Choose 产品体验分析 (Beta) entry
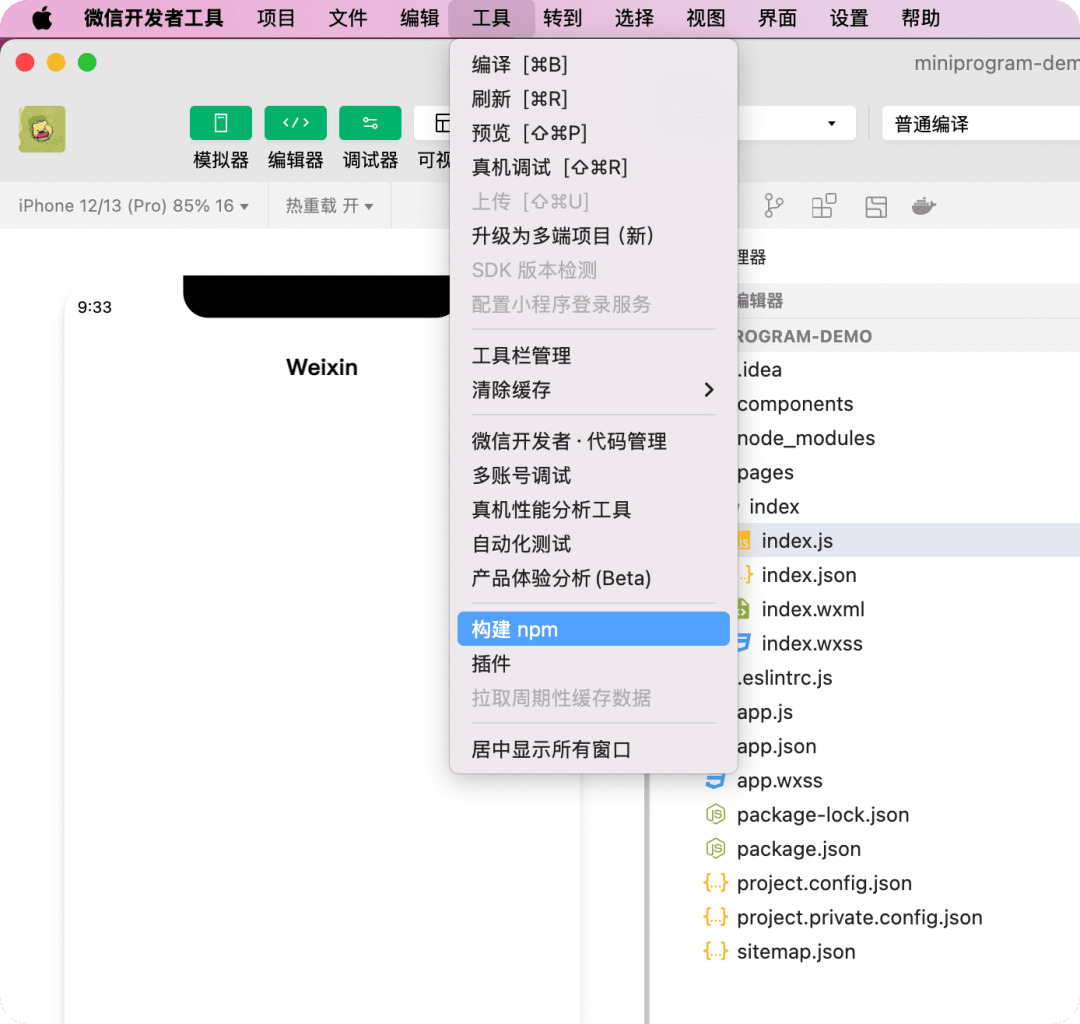 [593, 578]
